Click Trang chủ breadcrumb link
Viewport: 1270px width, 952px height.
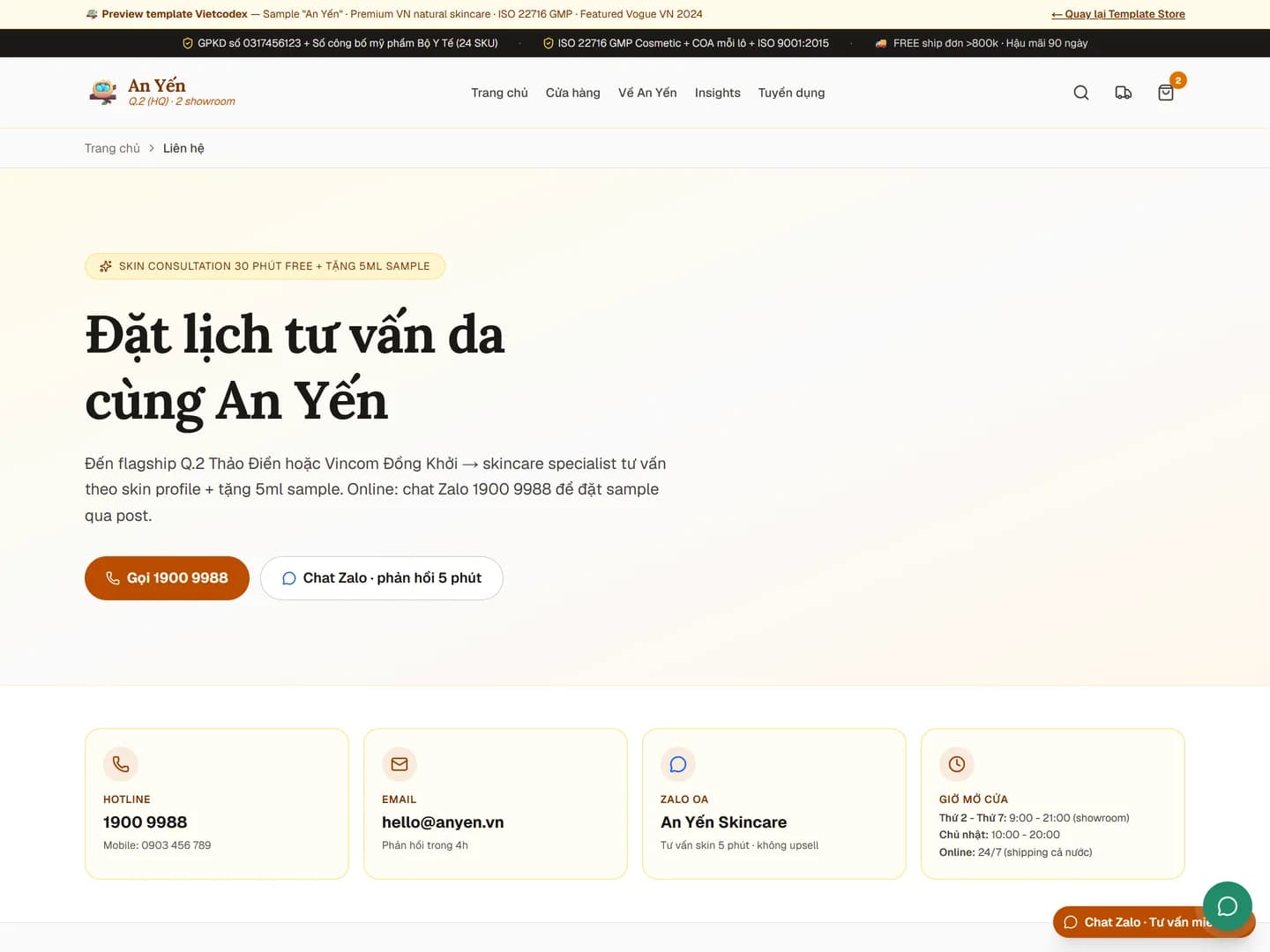[x=112, y=148]
